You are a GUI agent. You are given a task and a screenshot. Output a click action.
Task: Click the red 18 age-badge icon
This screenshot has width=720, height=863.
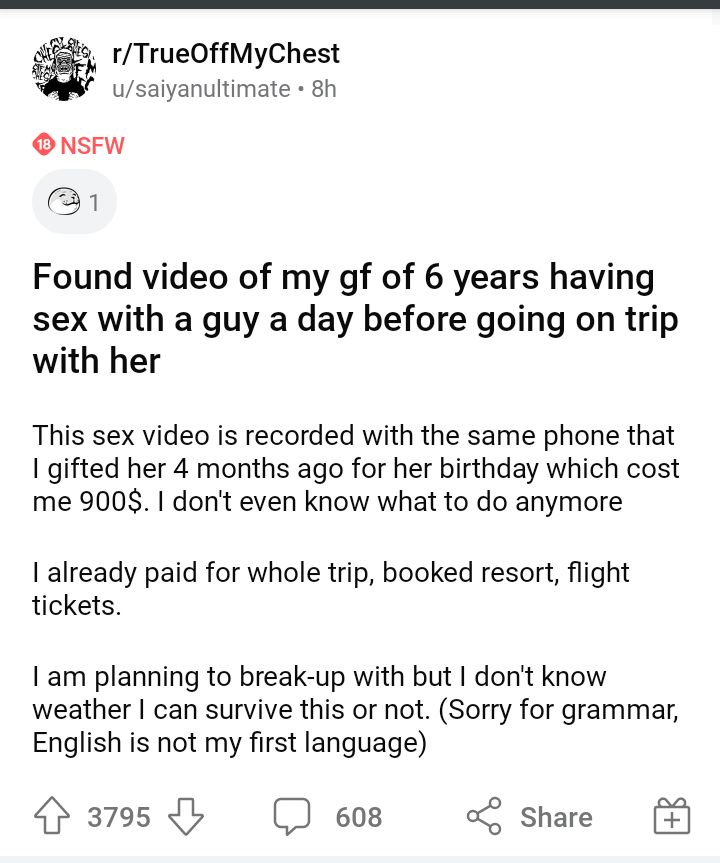(43, 145)
